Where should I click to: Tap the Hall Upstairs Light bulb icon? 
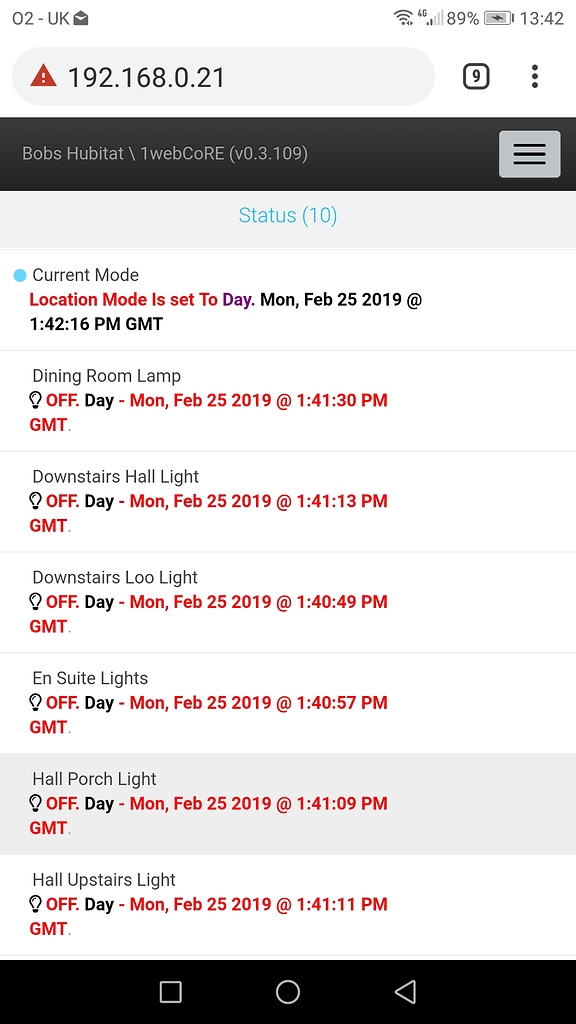36,904
